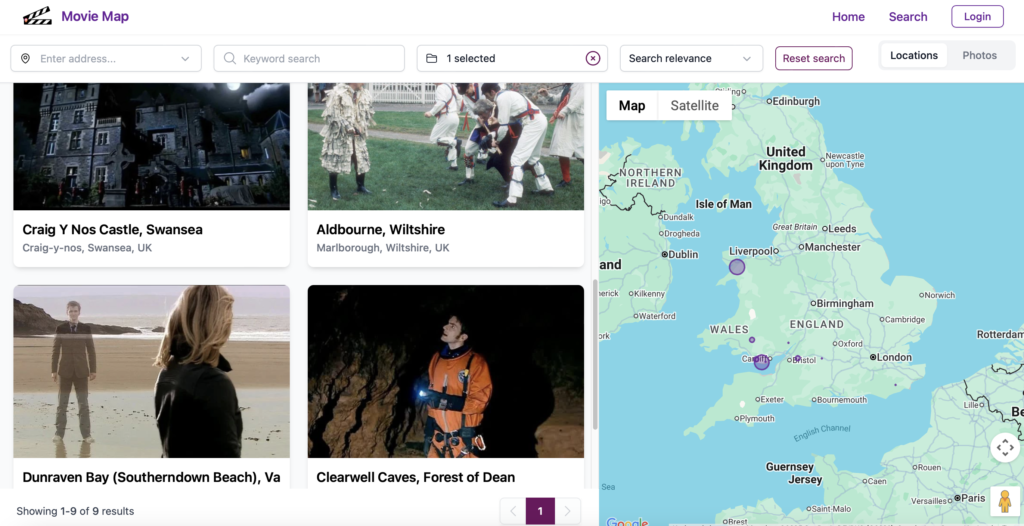Click the magnifier icon in keyword search

coord(230,59)
